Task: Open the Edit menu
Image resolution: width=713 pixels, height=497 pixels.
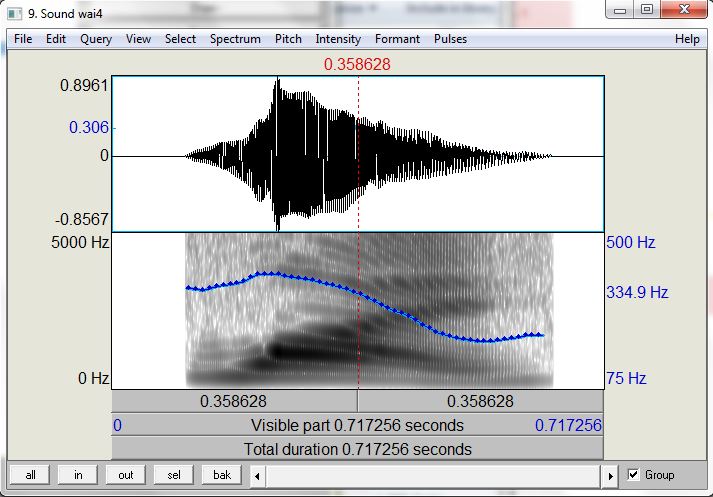Action: pyautogui.click(x=56, y=39)
